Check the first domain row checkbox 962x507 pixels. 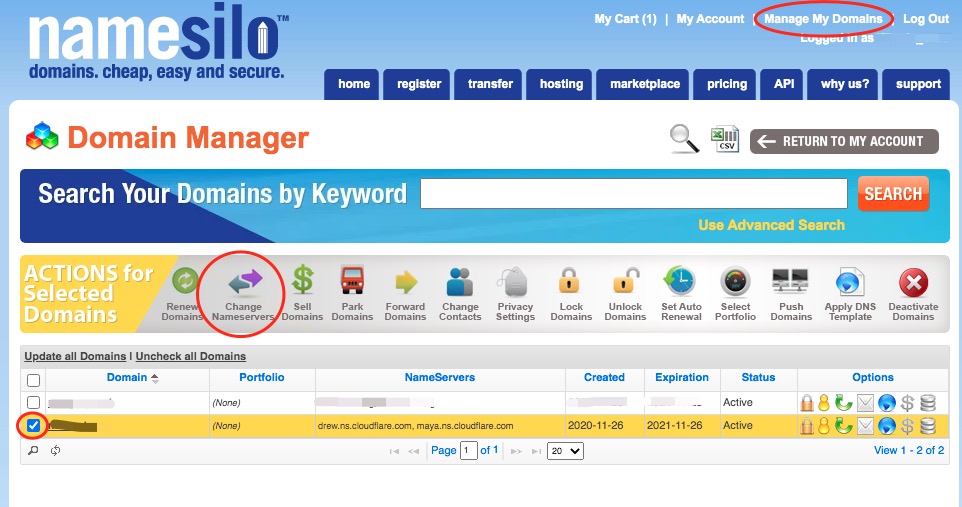34,402
